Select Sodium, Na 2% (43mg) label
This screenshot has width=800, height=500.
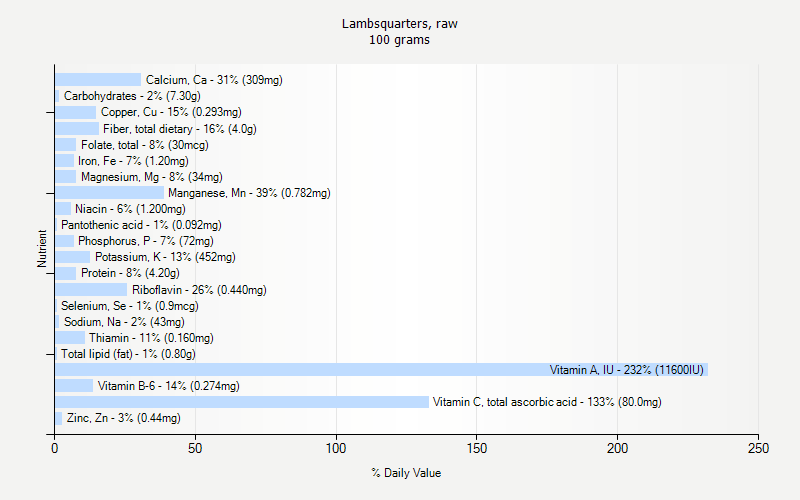pos(124,322)
